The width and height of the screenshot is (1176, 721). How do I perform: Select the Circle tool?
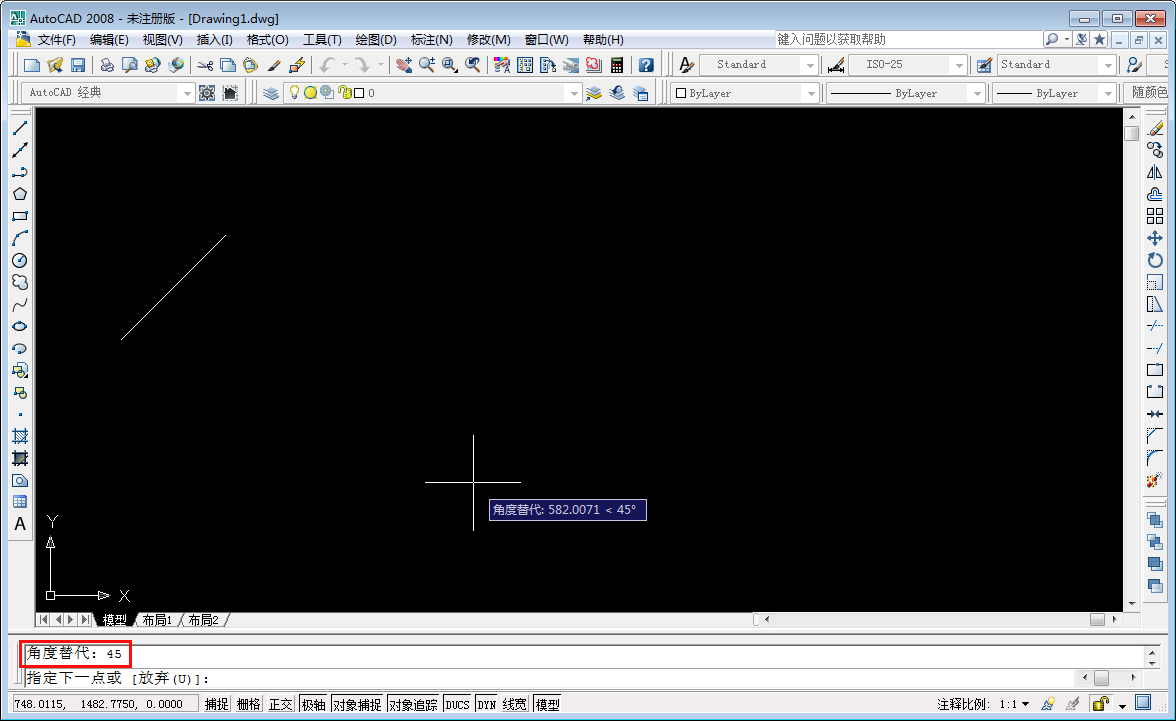[x=20, y=259]
